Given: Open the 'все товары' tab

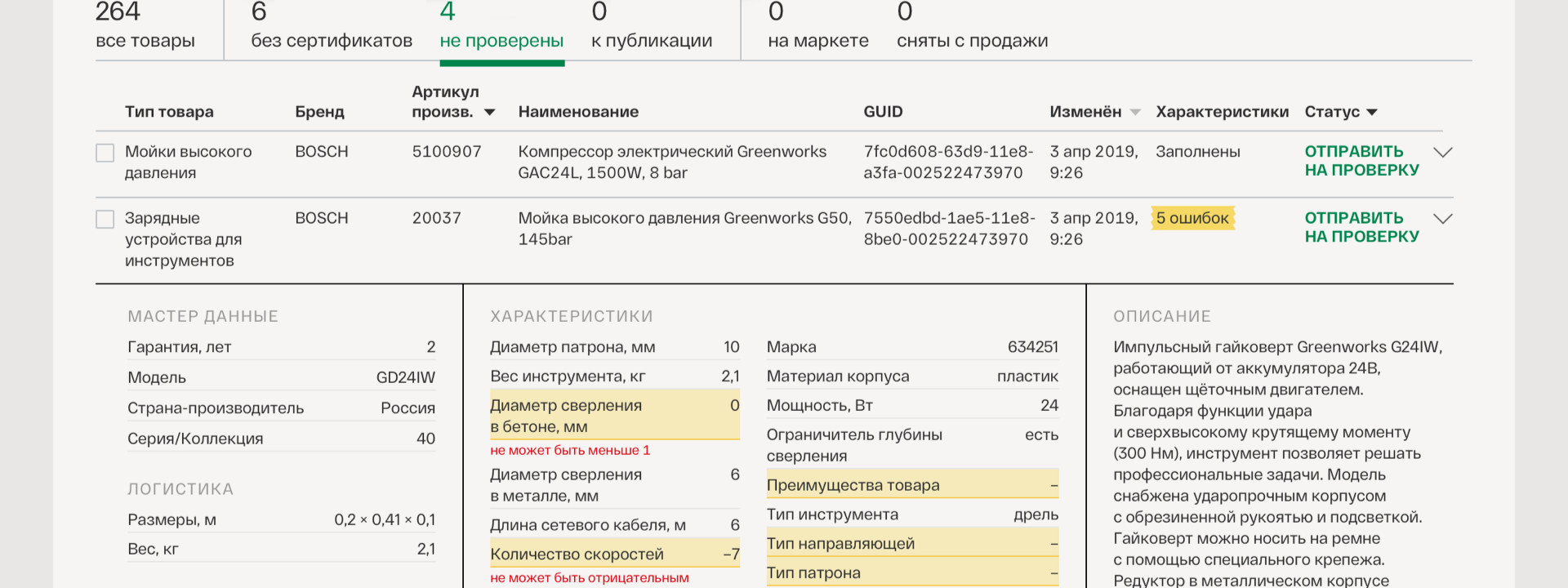Looking at the screenshot, I should point(145,28).
